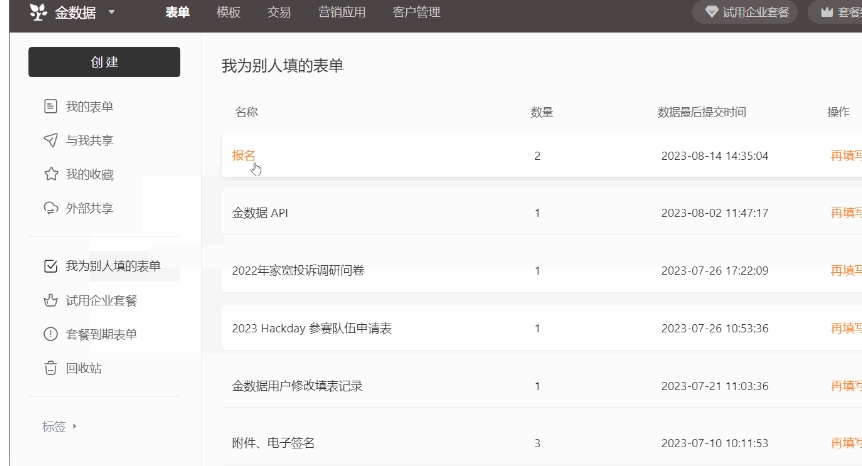Click 再填写 for 报名 row
Viewport: 862px width, 466px height.
[x=846, y=156]
